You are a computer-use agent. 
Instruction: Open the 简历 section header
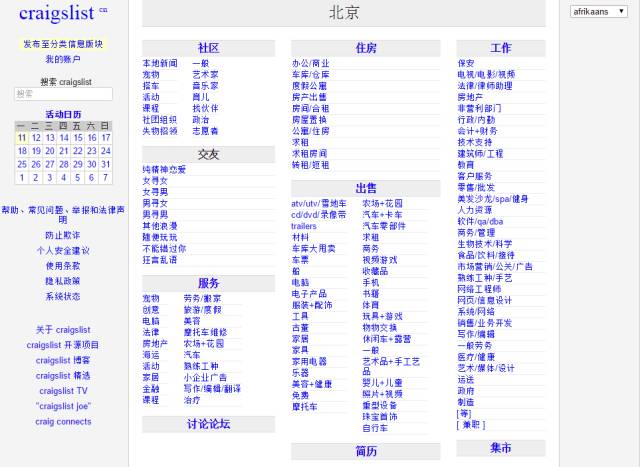pos(366,451)
